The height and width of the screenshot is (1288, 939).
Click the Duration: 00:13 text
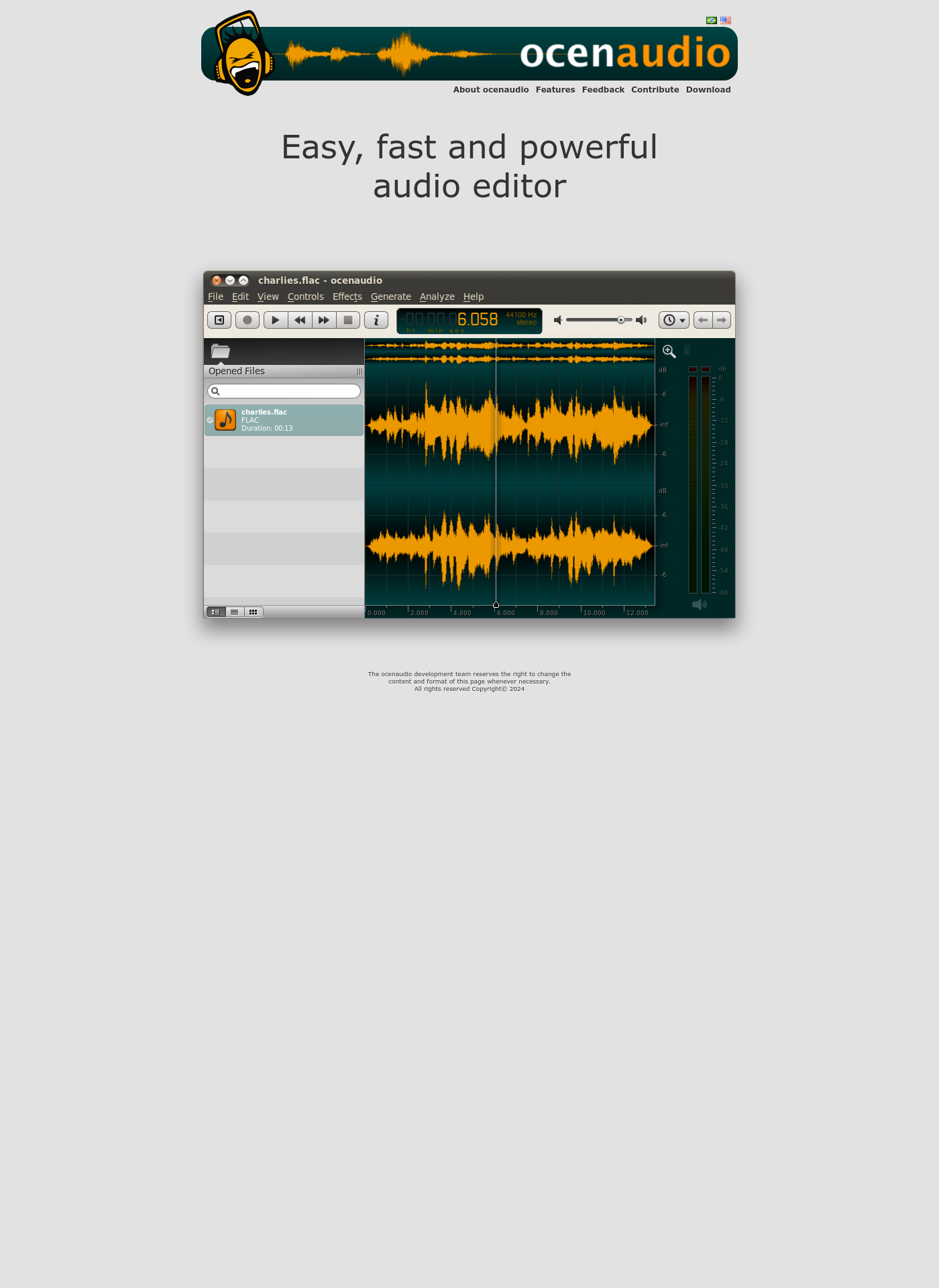pyautogui.click(x=267, y=429)
